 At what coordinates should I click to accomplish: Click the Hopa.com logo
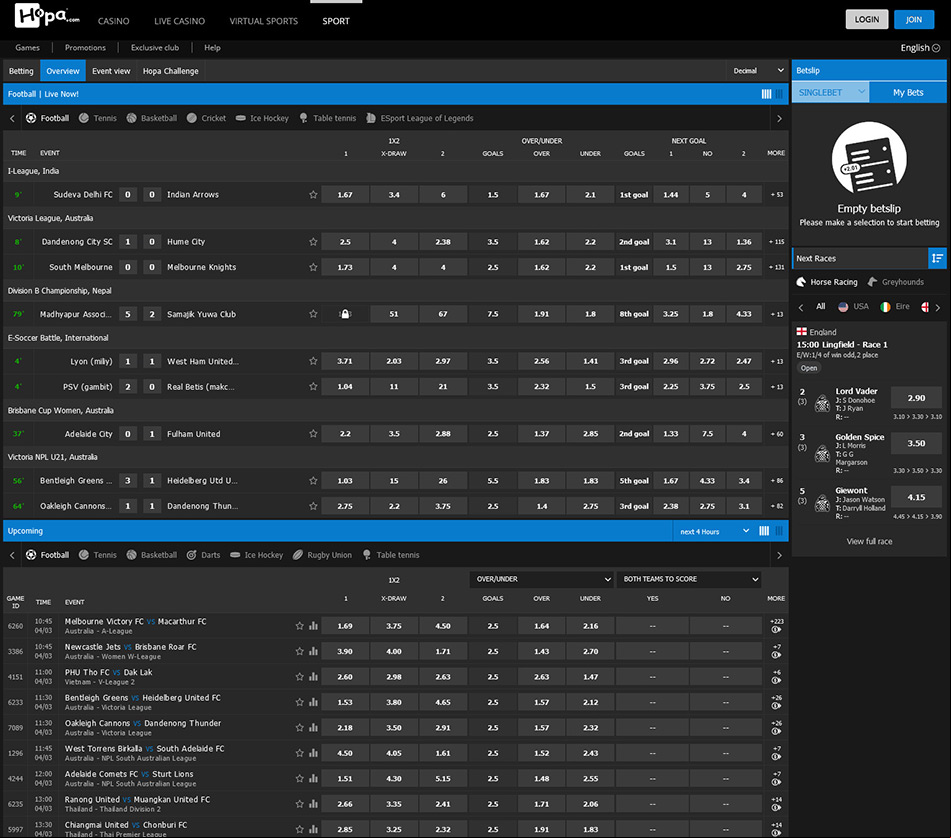point(47,15)
